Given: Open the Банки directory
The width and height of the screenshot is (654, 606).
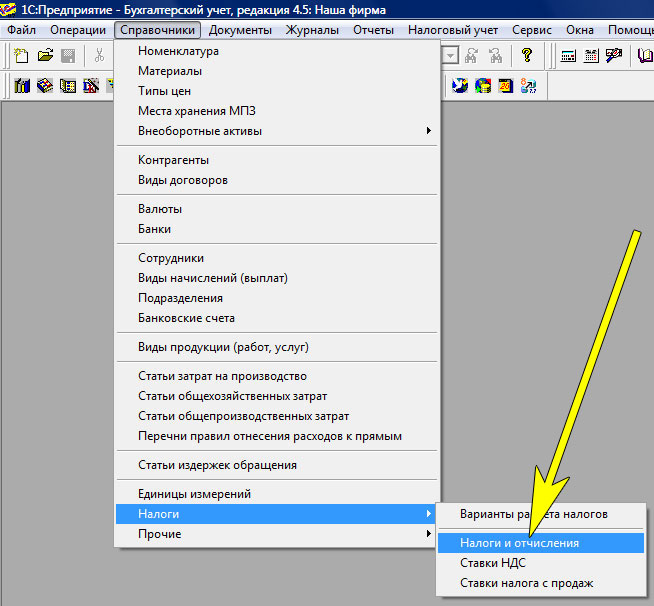Looking at the screenshot, I should 277,229.
